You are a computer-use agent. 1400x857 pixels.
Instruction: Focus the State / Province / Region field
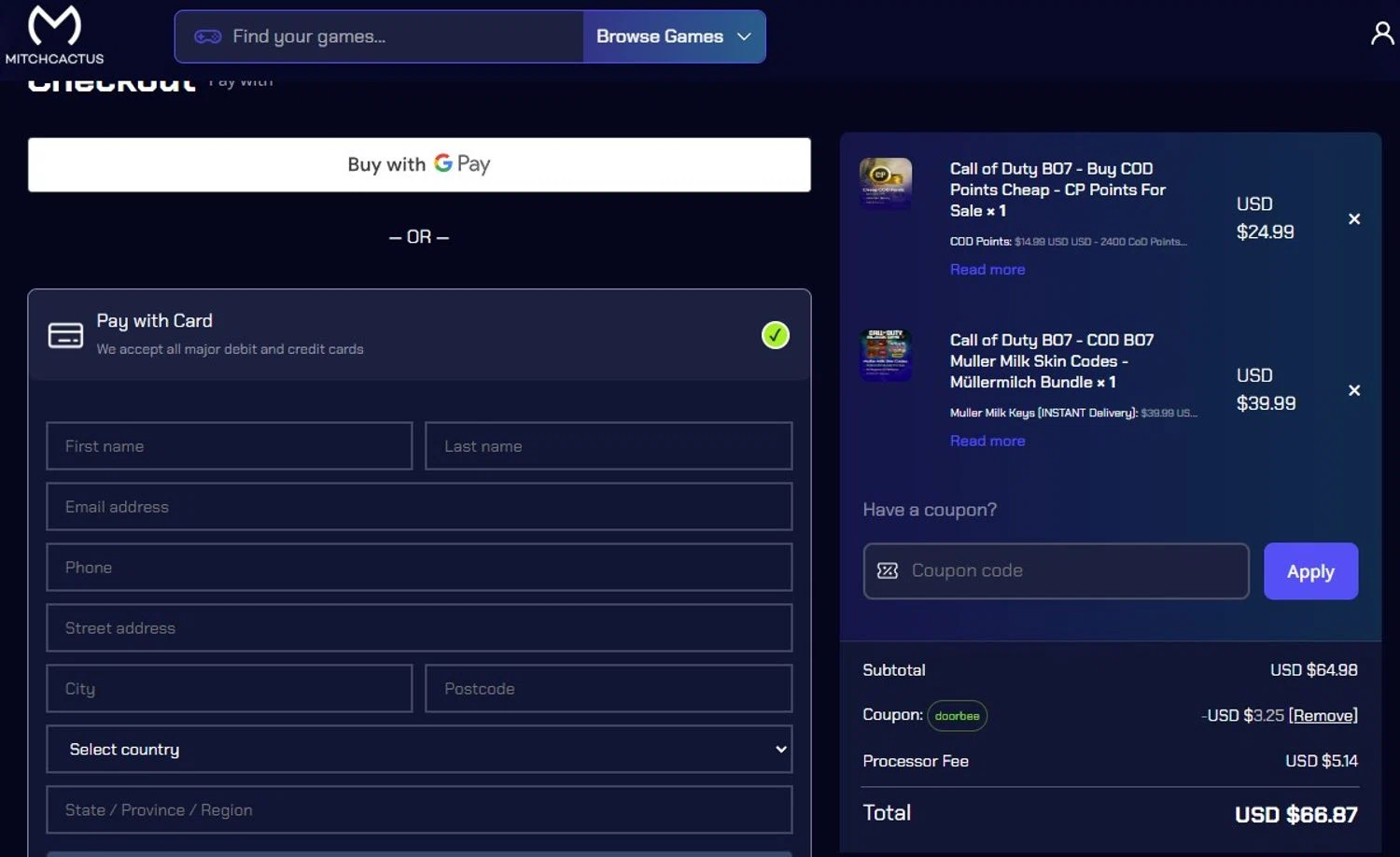[x=419, y=809]
